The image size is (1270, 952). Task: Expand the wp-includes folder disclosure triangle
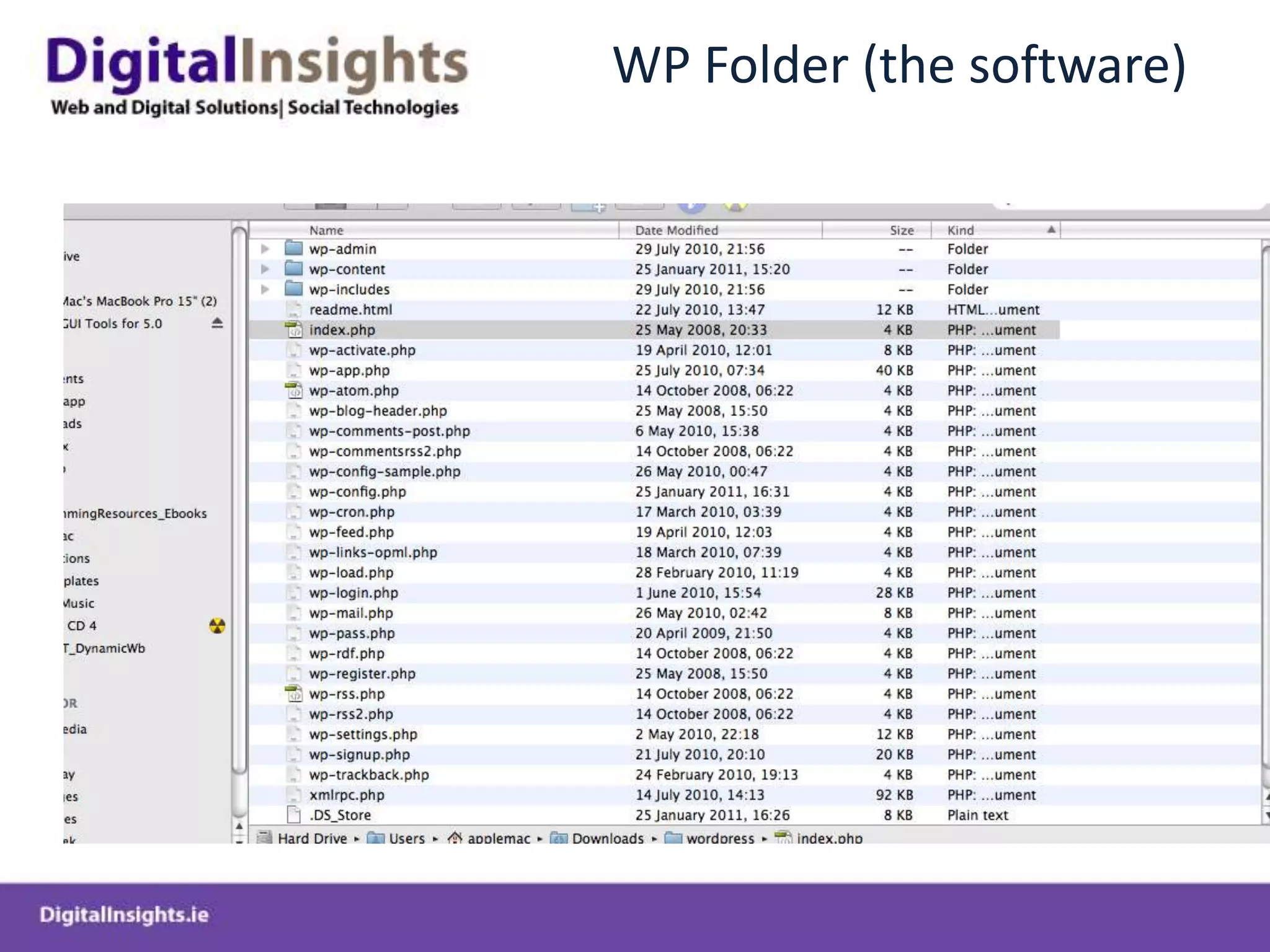click(265, 289)
